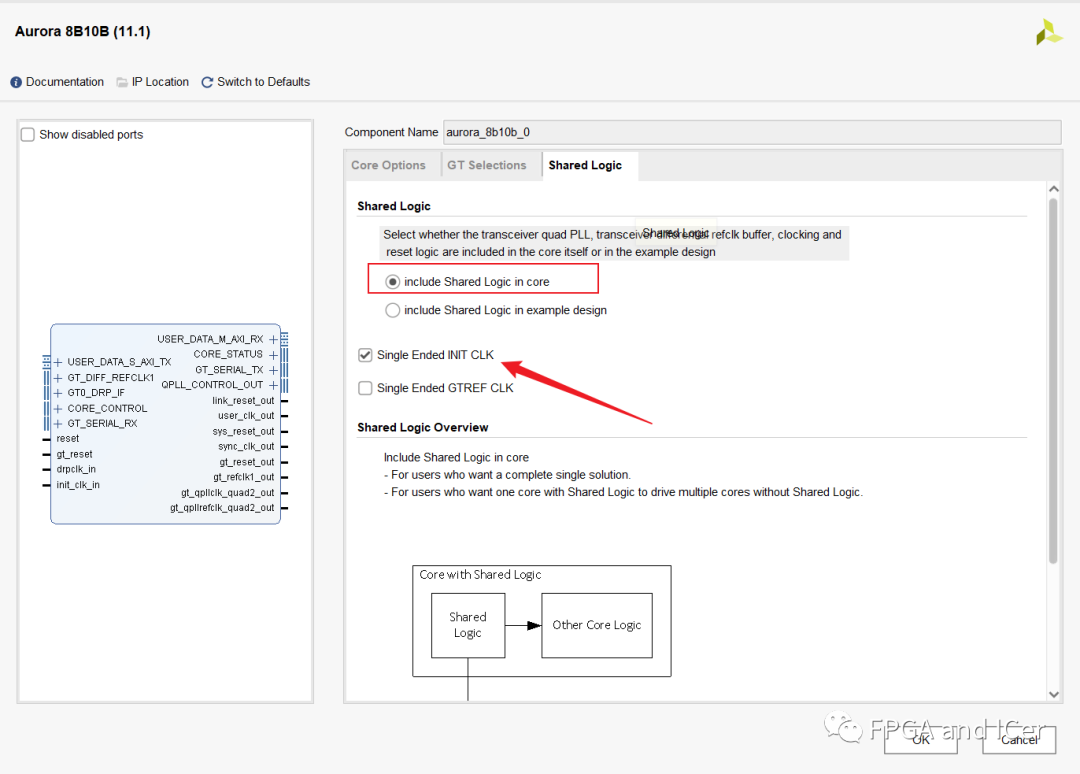
Task: Click Switch to Defaults
Action: (264, 82)
